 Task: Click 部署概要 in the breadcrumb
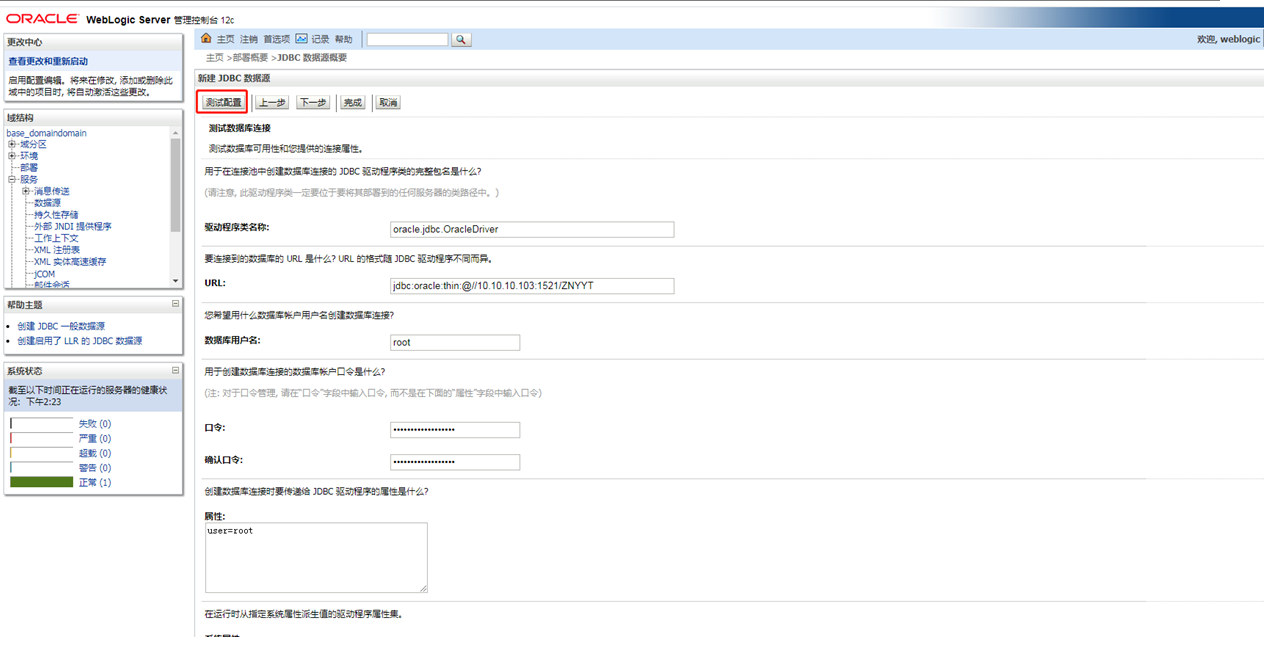click(250, 58)
